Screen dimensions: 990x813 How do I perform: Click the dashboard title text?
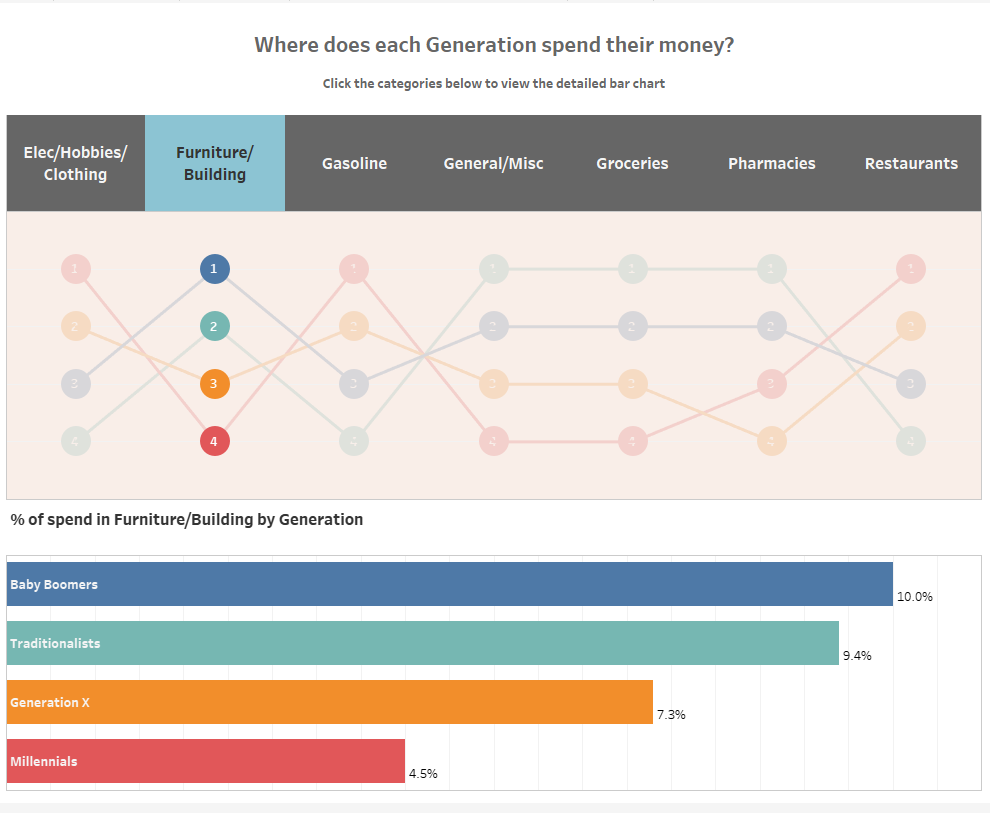[495, 44]
